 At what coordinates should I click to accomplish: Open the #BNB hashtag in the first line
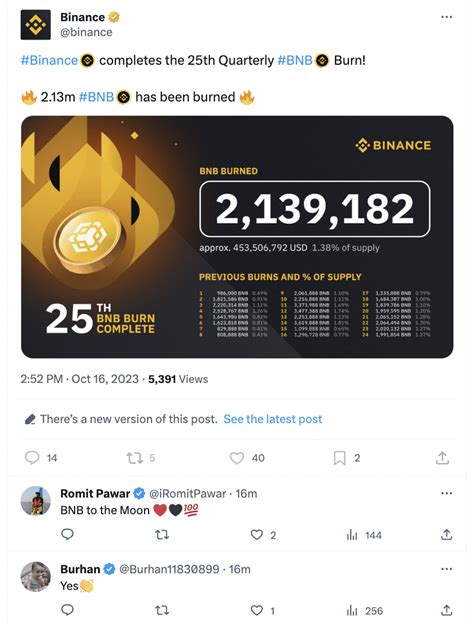[x=295, y=60]
